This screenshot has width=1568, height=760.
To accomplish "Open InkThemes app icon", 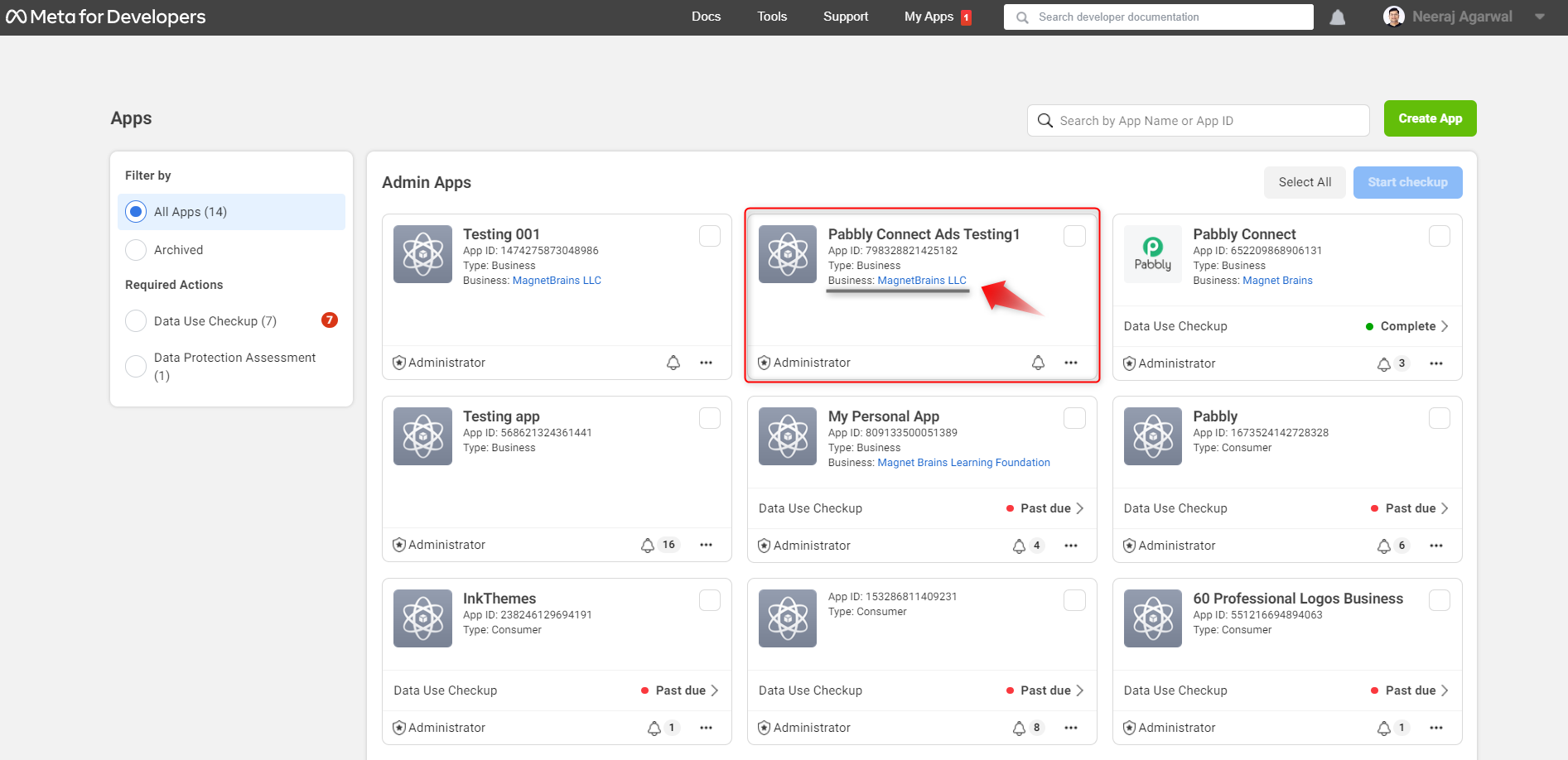I will pyautogui.click(x=422, y=618).
